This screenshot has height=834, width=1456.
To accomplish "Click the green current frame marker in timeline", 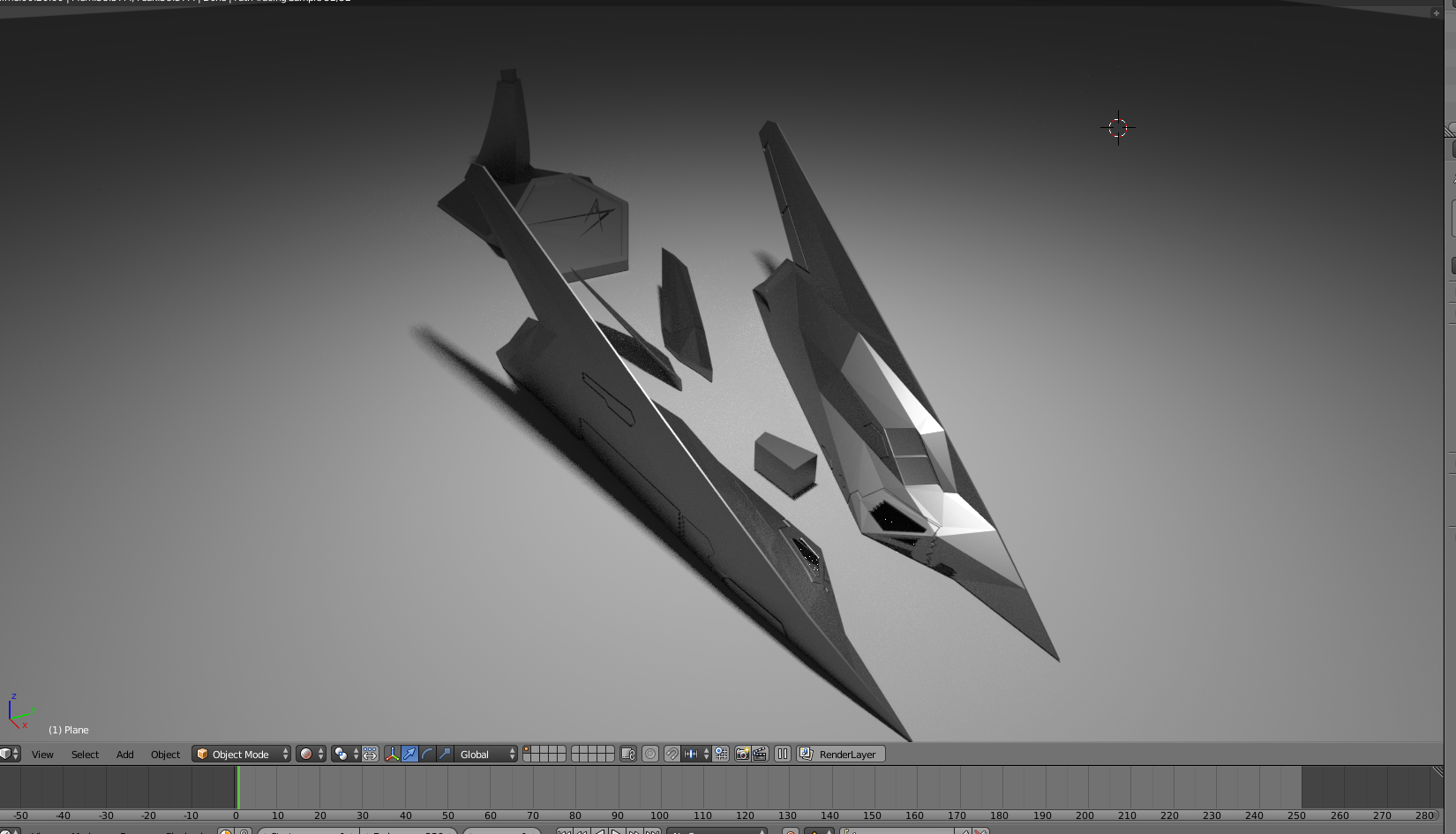I will coord(236,787).
